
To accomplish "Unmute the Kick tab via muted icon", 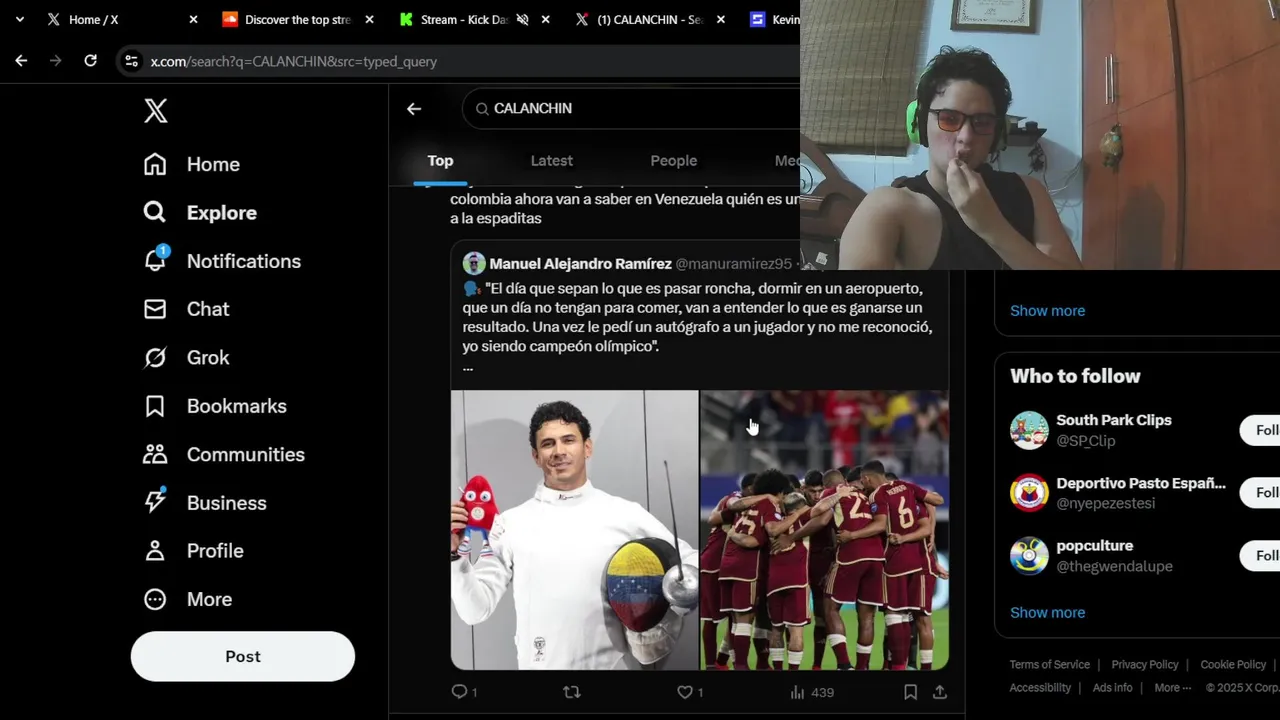I will click(522, 19).
